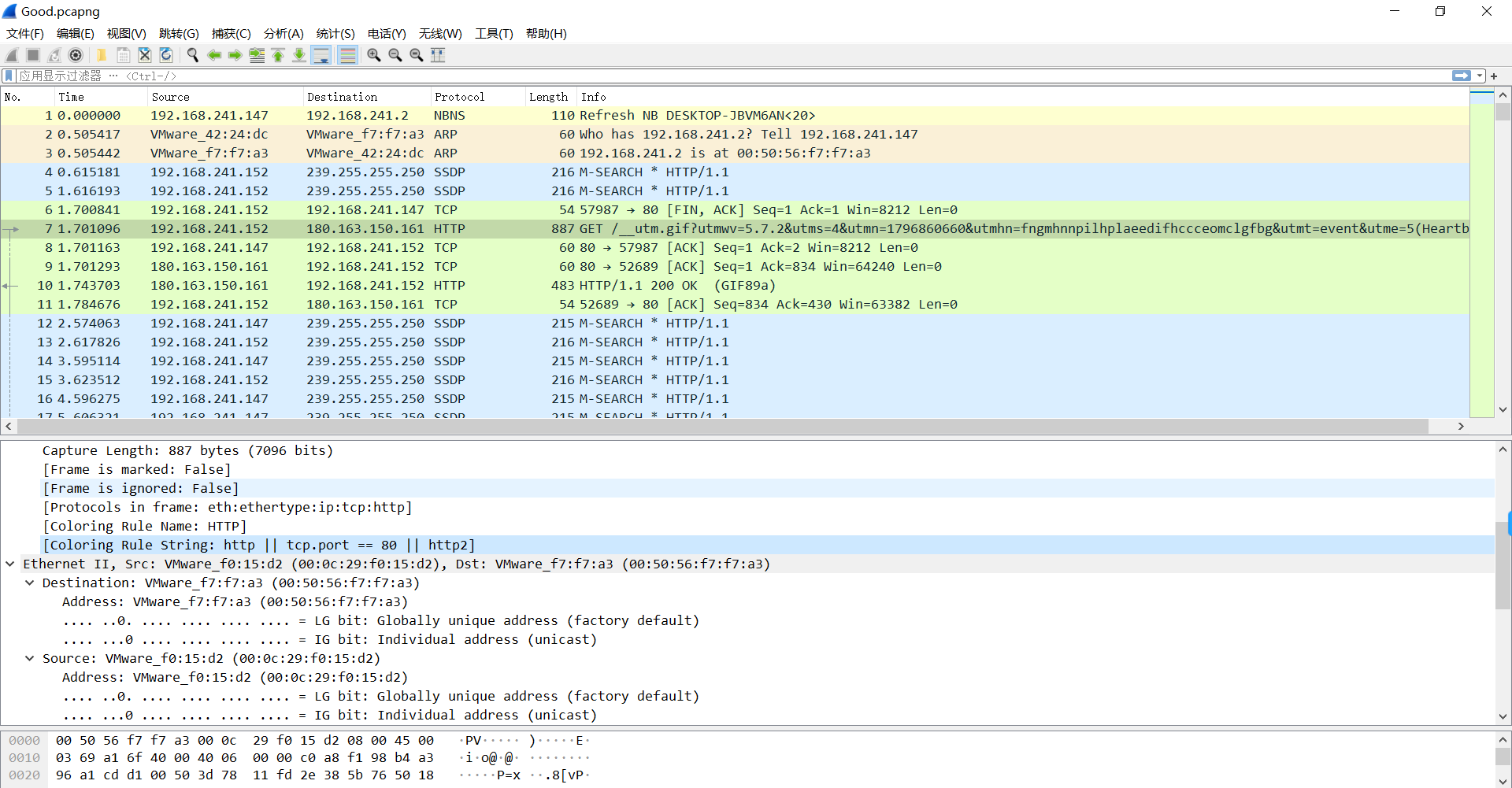Click the plus add filter button
Viewport: 1512px width, 788px height.
click(x=1494, y=76)
